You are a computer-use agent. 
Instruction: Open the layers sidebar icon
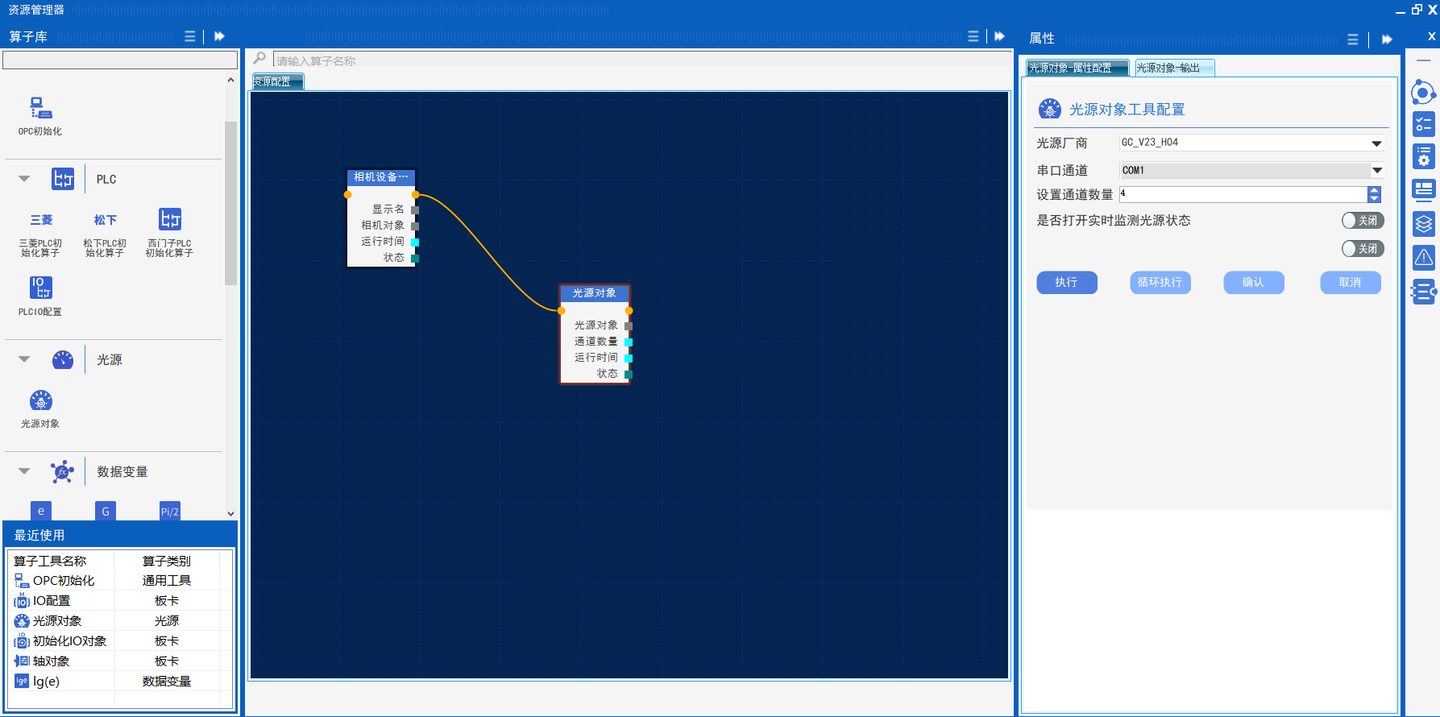(1423, 223)
